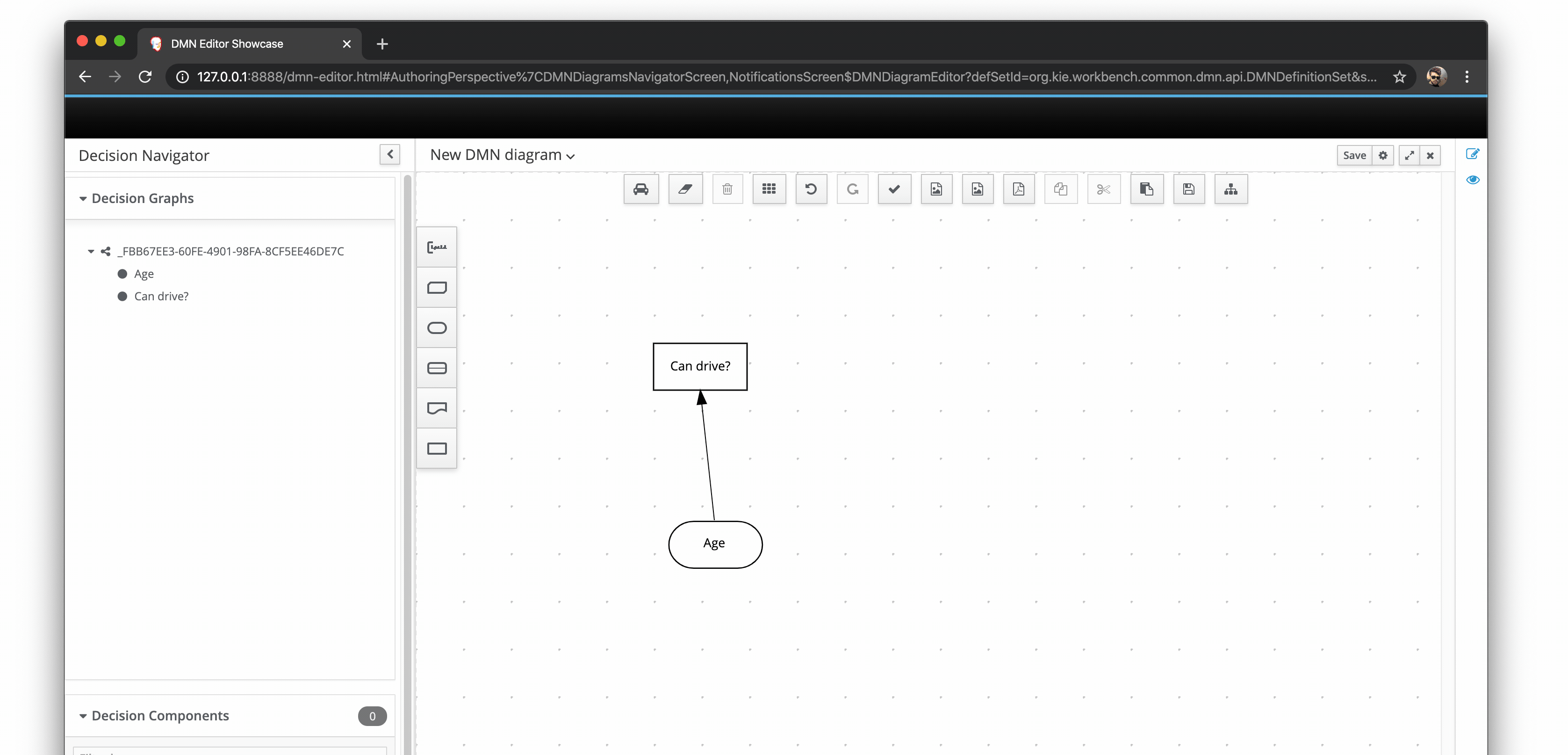Select the rounded Input Data palette shape
Viewport: 1568px width, 755px height.
point(437,328)
